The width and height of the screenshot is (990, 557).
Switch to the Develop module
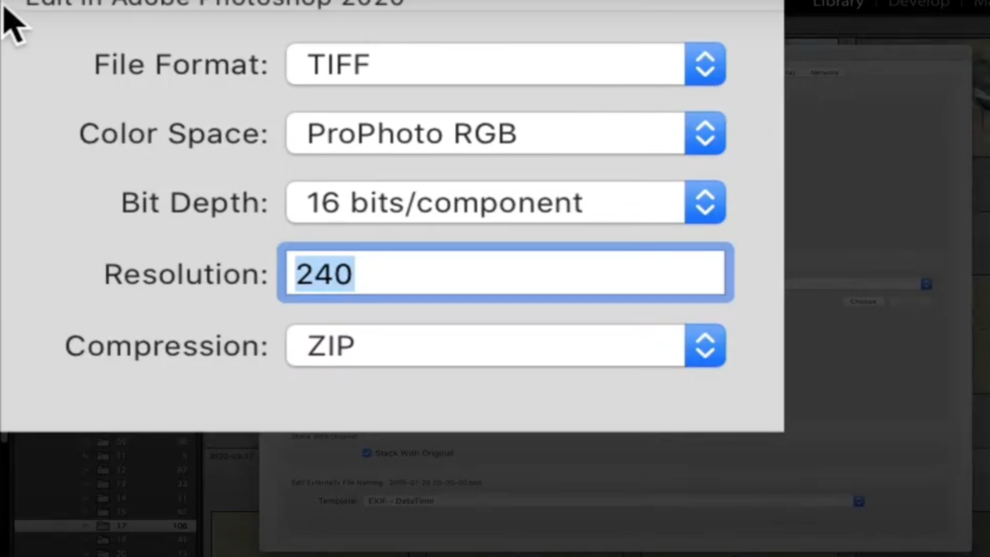coord(918,5)
